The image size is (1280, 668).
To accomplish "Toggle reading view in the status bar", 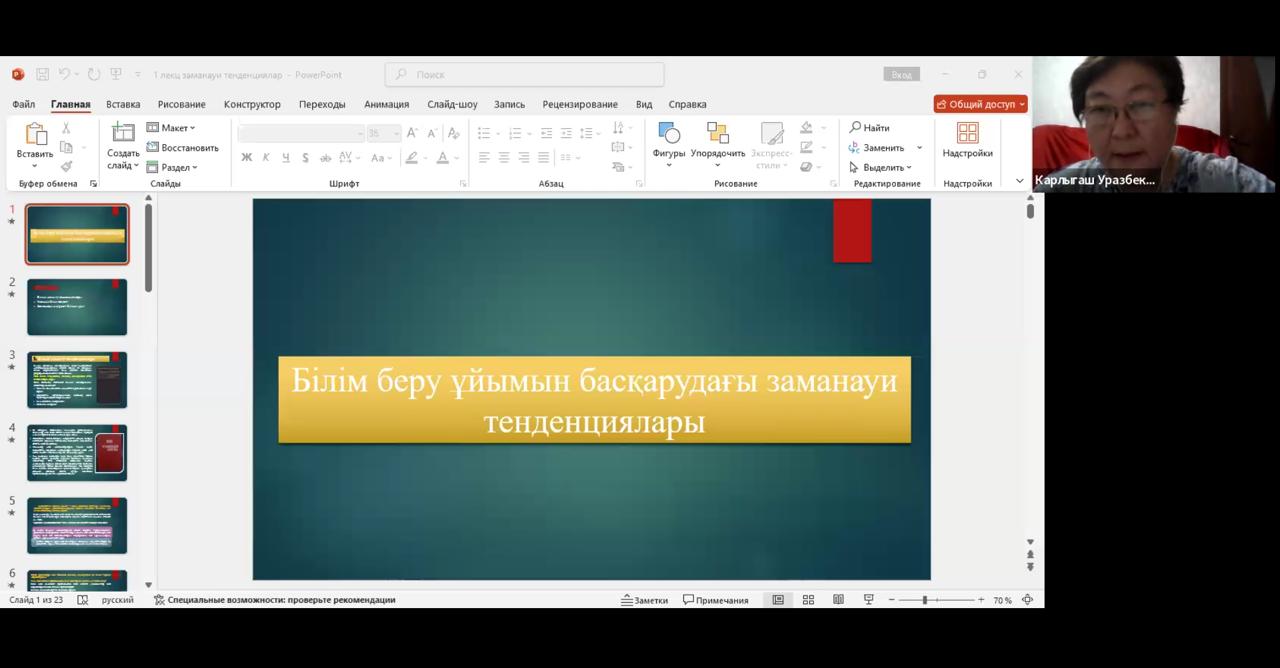I will tap(838, 600).
